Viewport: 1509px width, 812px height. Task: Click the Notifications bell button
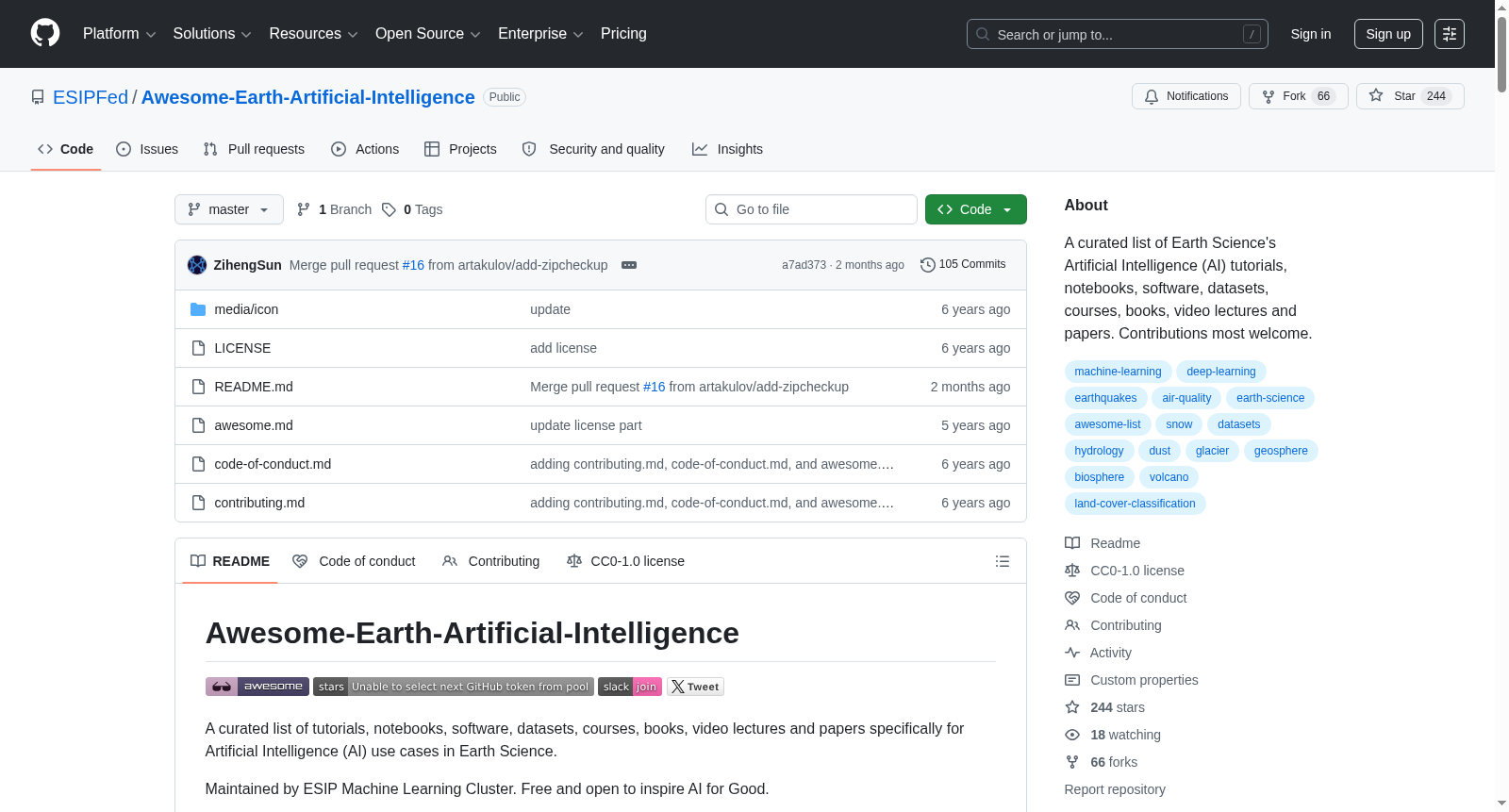click(1186, 96)
